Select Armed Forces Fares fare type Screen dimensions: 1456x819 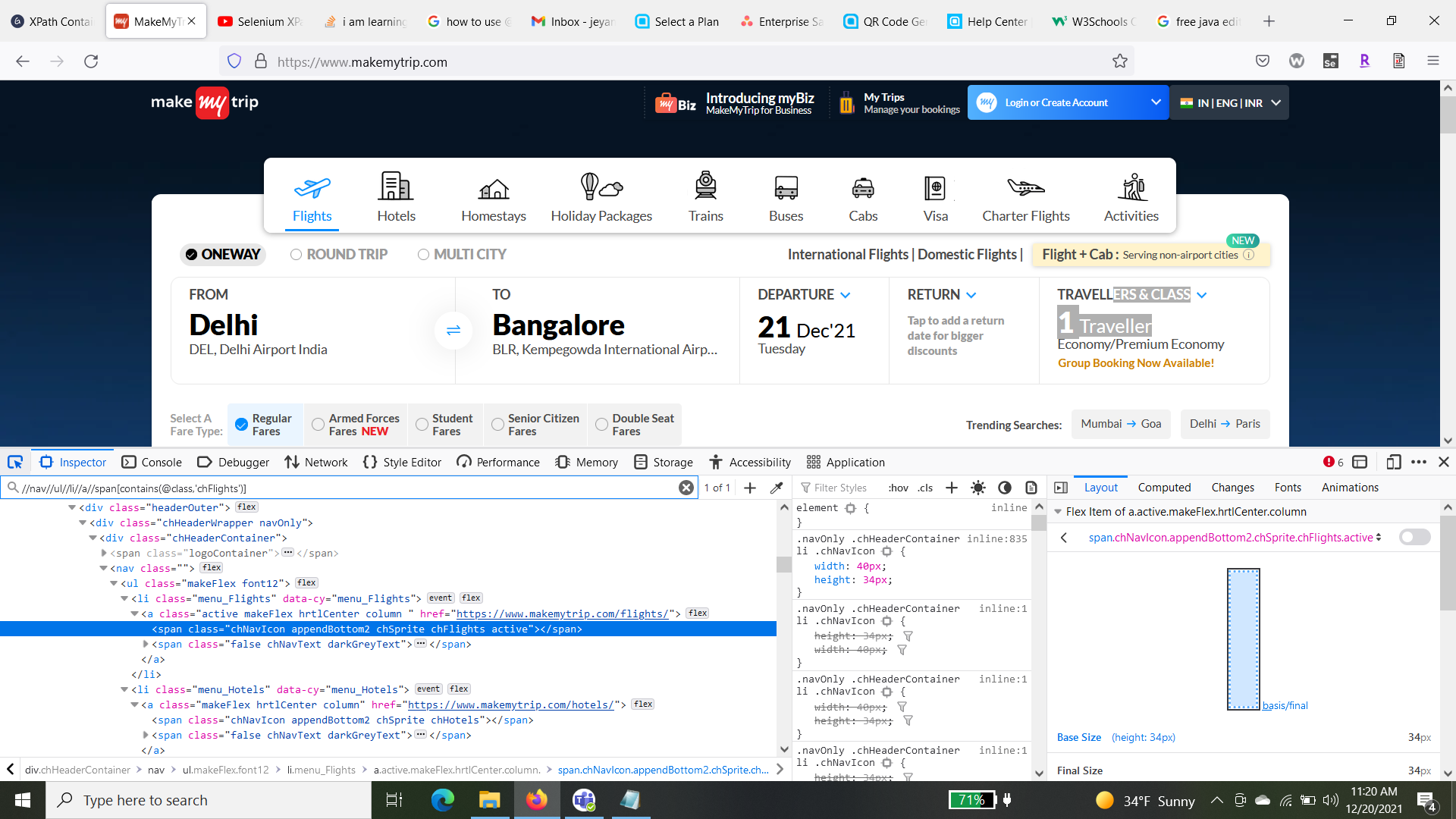(x=356, y=425)
